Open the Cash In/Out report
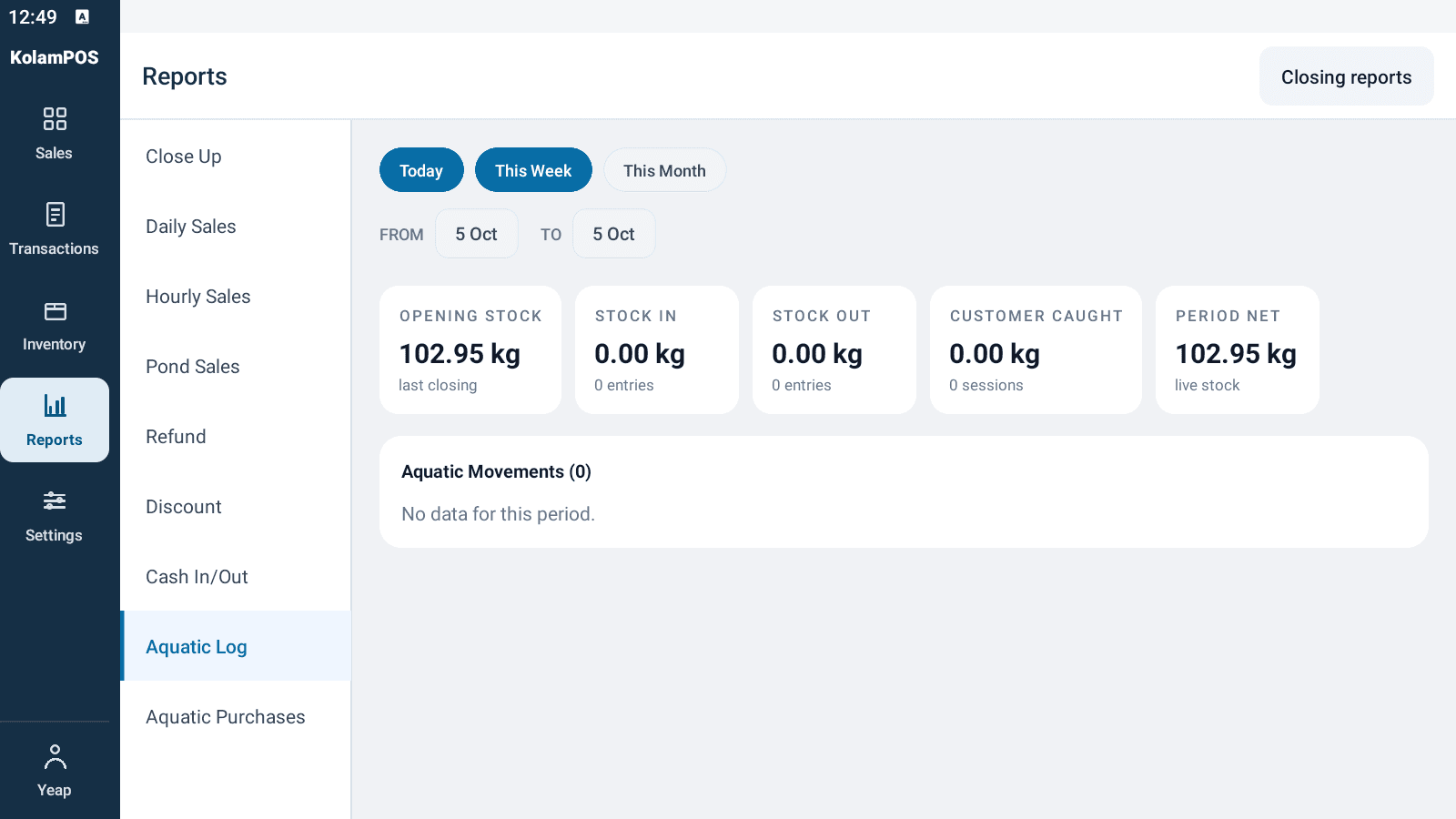 tap(236, 577)
